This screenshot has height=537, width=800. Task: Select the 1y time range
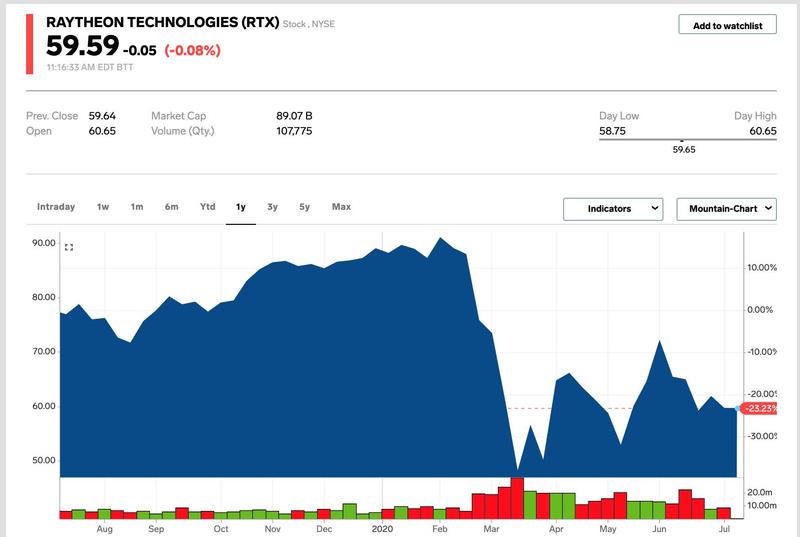(x=241, y=207)
